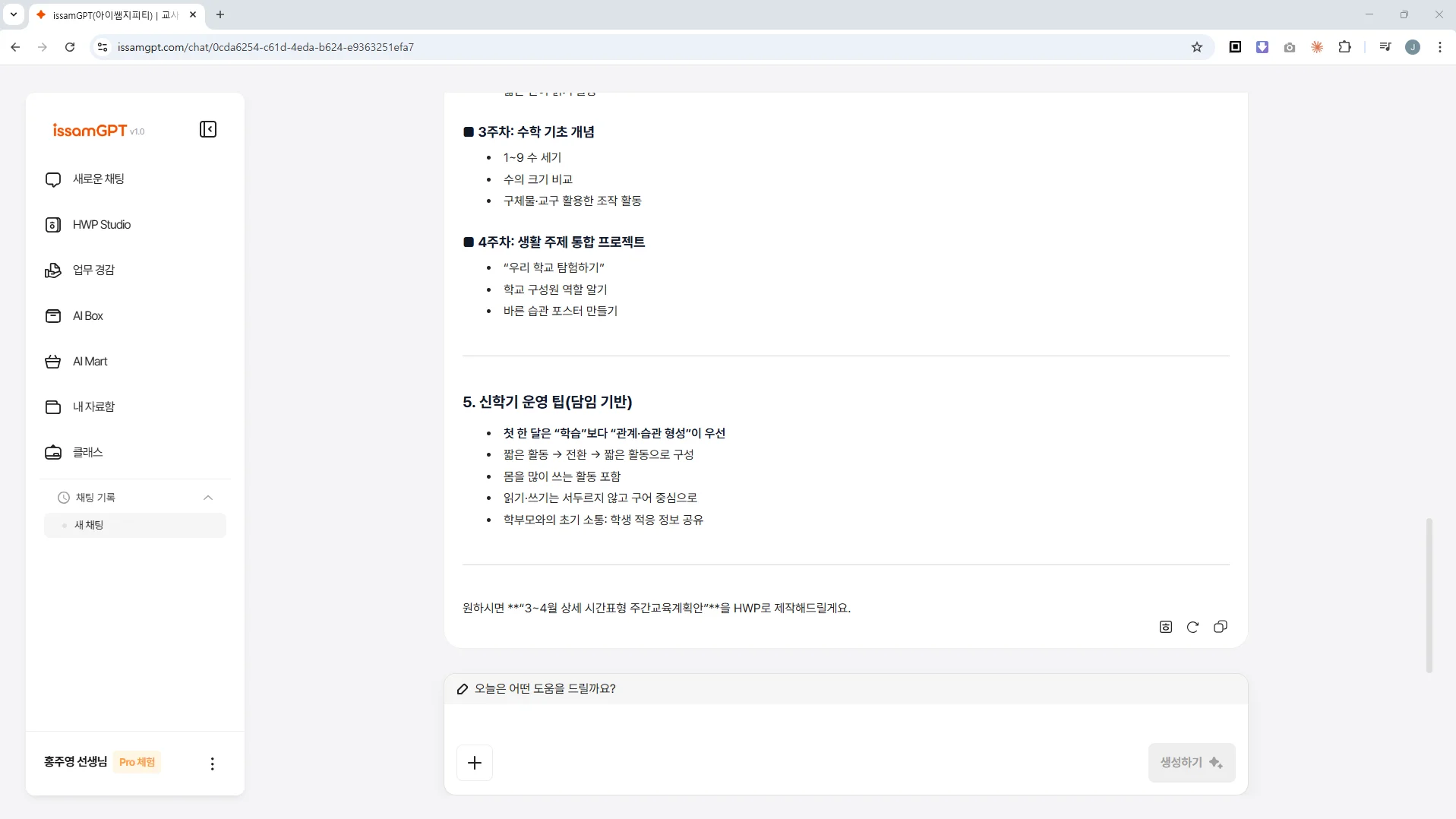This screenshot has width=1456, height=819.
Task: Open AI Mart from the sidebar
Action: coord(88,361)
